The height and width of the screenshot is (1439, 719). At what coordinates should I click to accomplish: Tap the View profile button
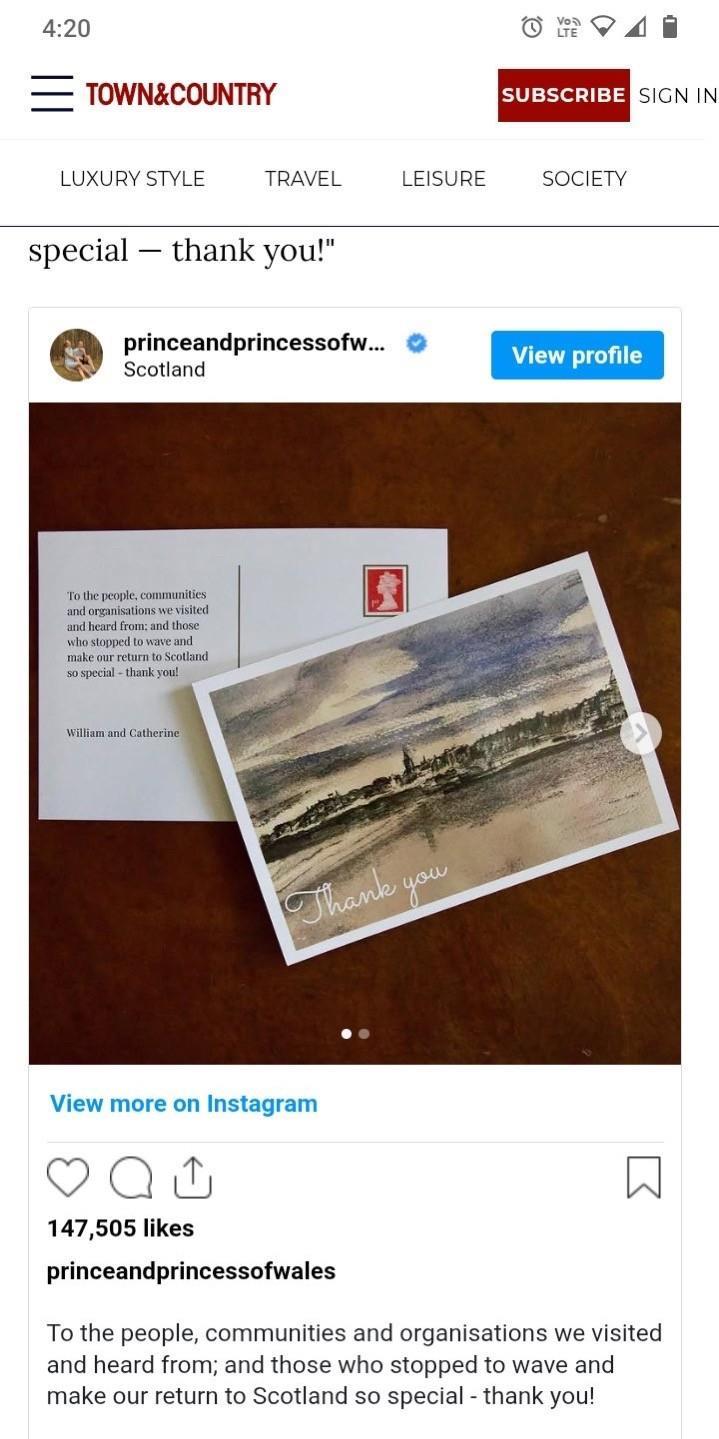(x=577, y=355)
